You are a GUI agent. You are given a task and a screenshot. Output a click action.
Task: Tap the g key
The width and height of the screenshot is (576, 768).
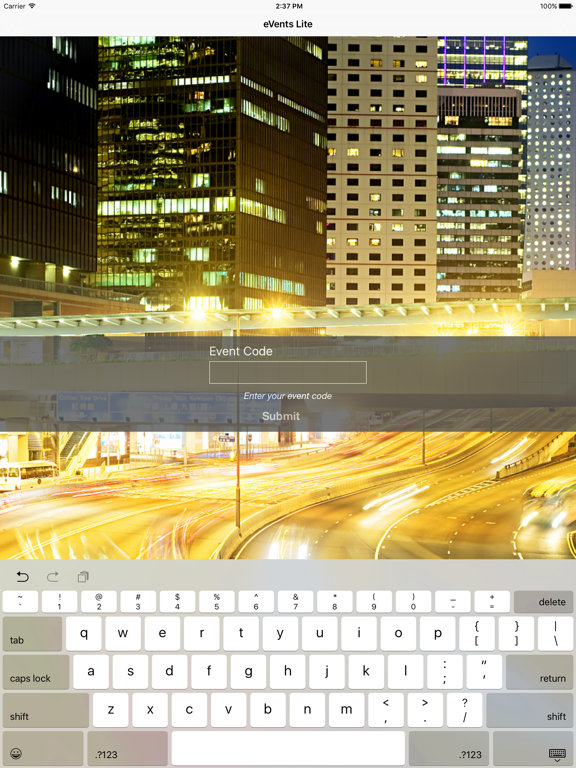pyautogui.click(x=248, y=672)
